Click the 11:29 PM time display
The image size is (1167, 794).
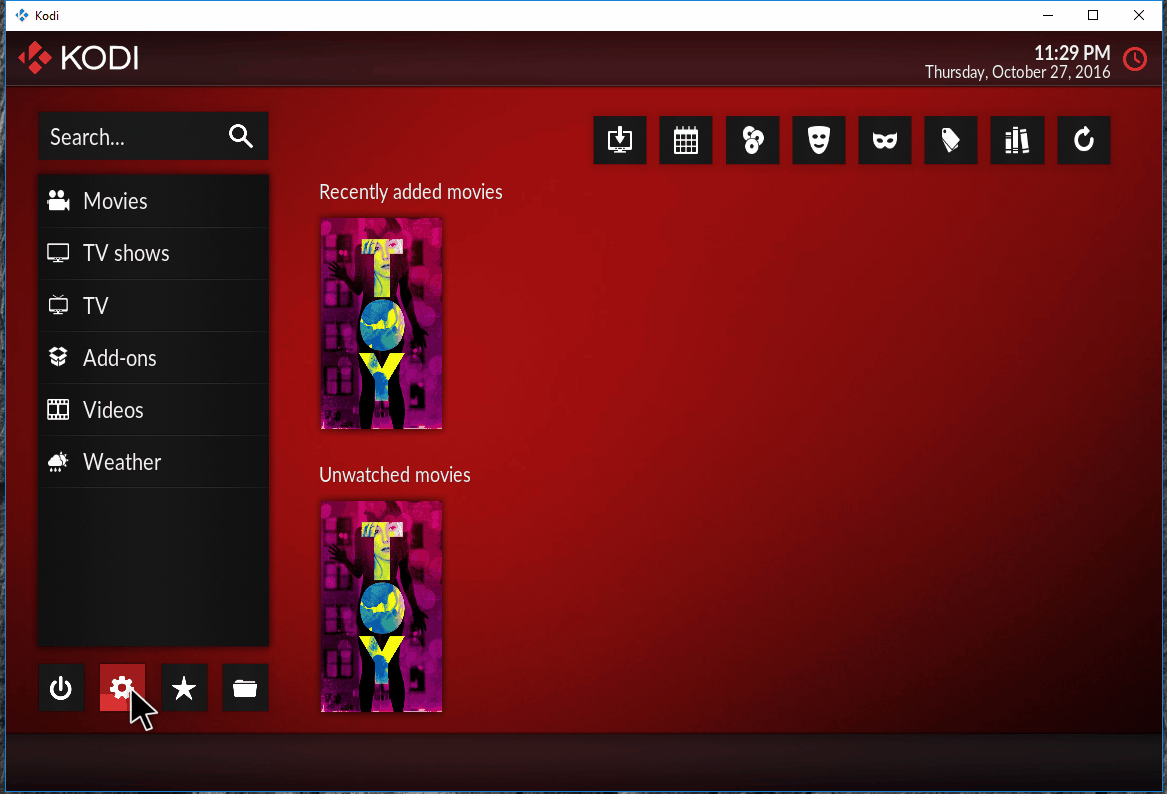(1072, 53)
